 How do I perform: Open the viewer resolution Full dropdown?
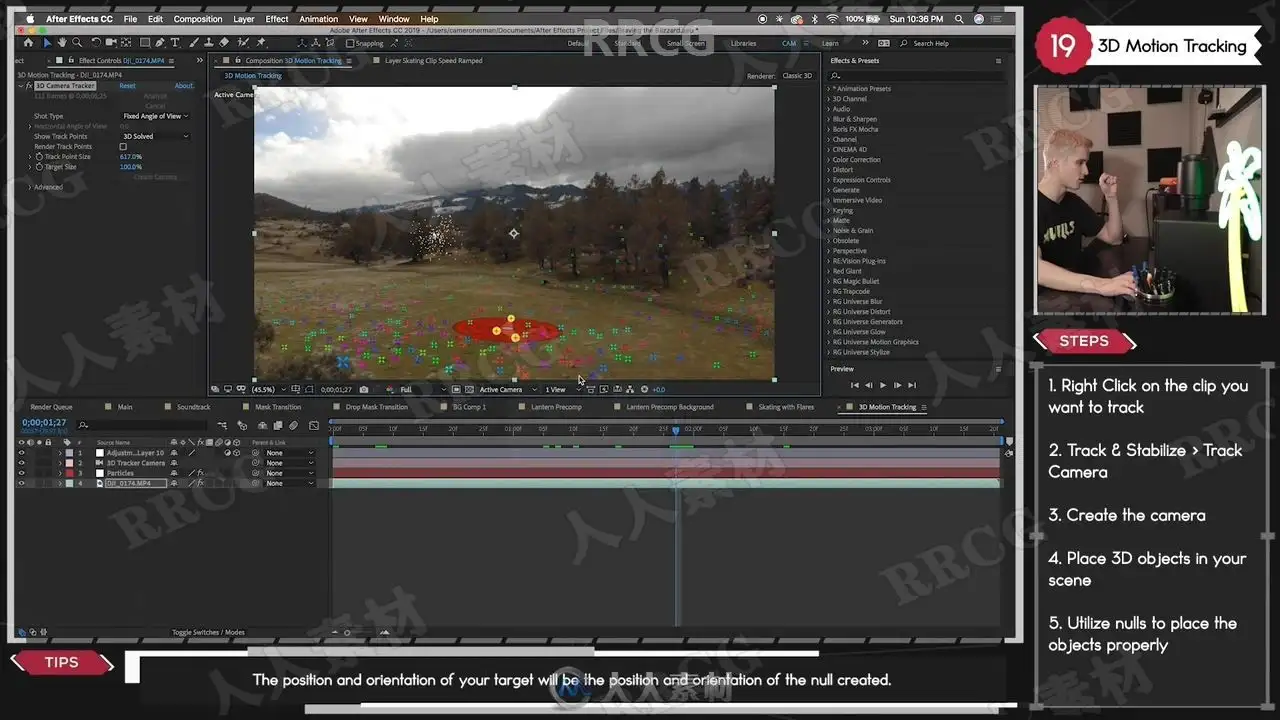[x=422, y=389]
